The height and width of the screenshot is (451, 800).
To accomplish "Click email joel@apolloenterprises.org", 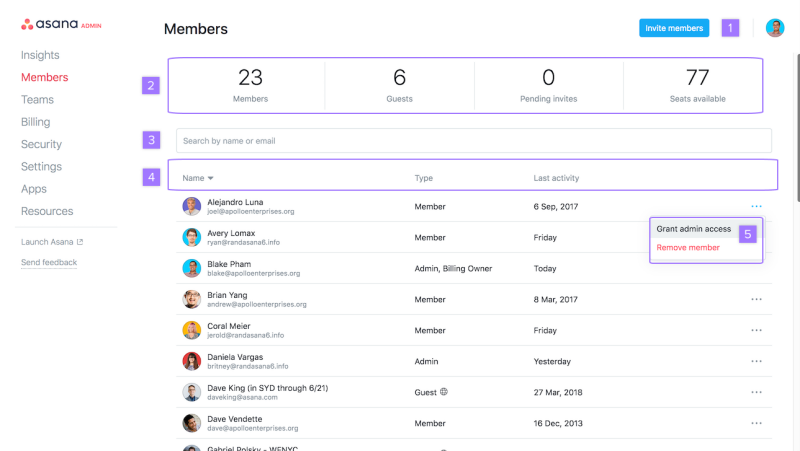I will click(251, 211).
